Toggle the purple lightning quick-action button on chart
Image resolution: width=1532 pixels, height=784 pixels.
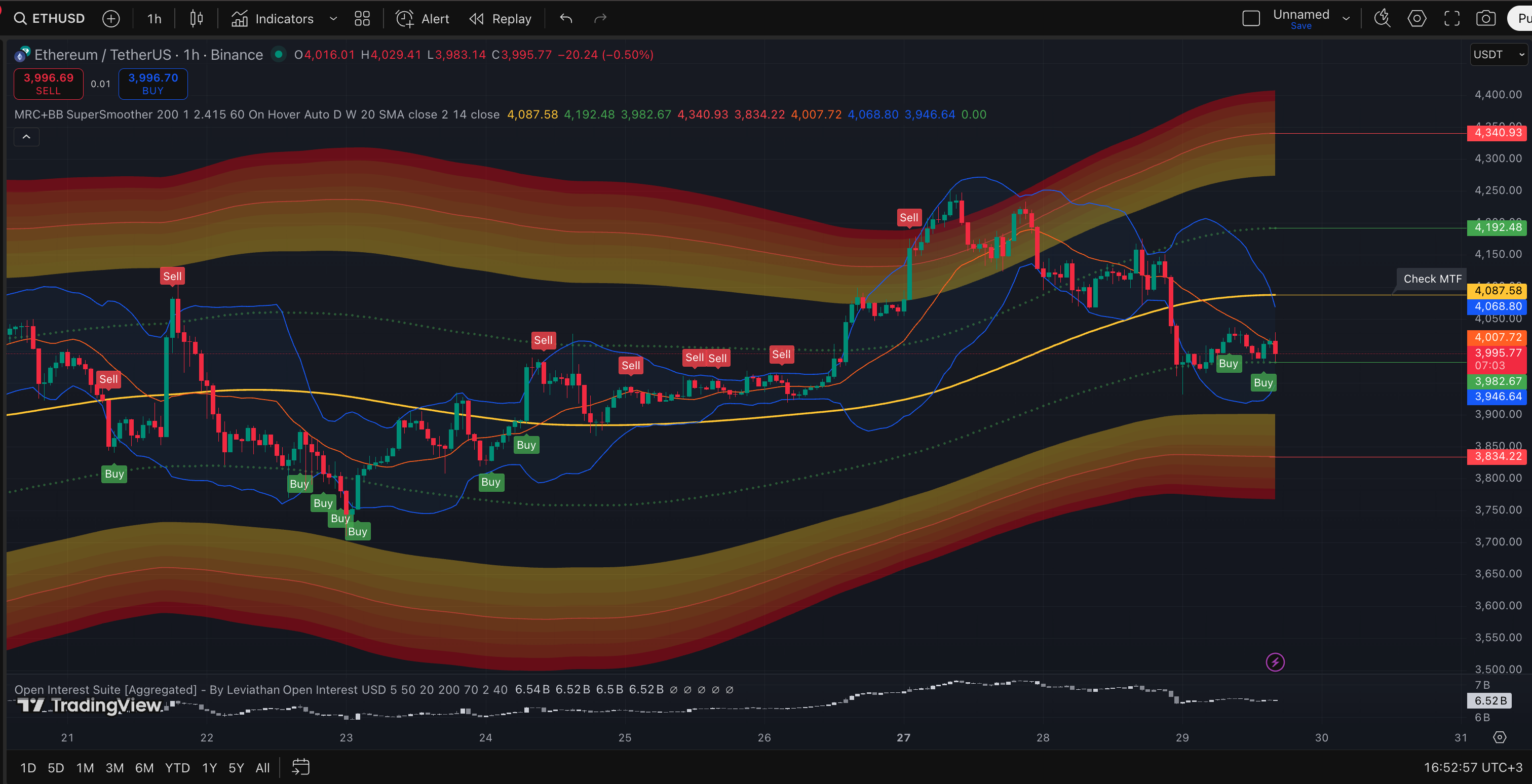(x=1275, y=661)
